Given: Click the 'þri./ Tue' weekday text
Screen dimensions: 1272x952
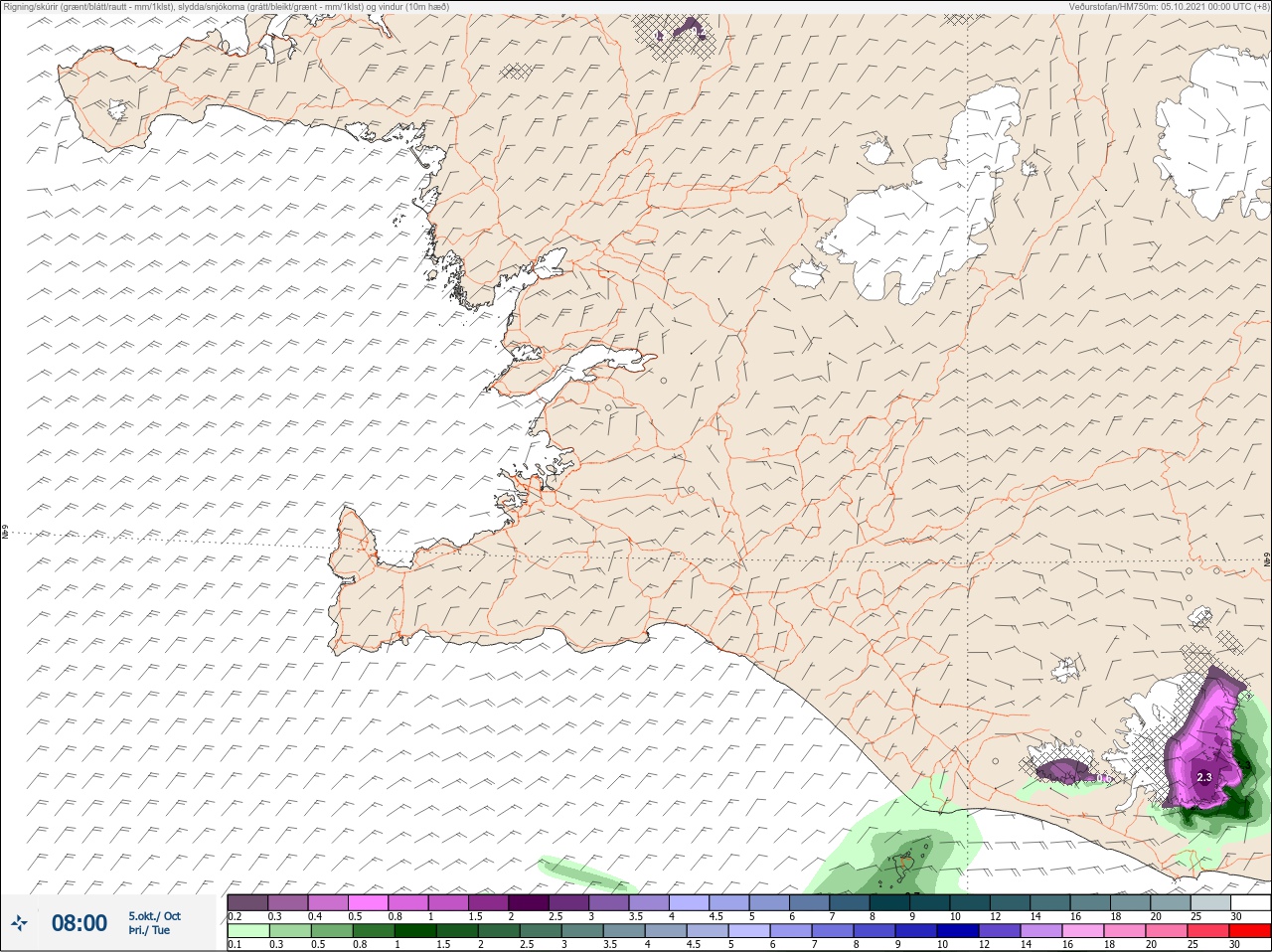Looking at the screenshot, I should click(148, 930).
